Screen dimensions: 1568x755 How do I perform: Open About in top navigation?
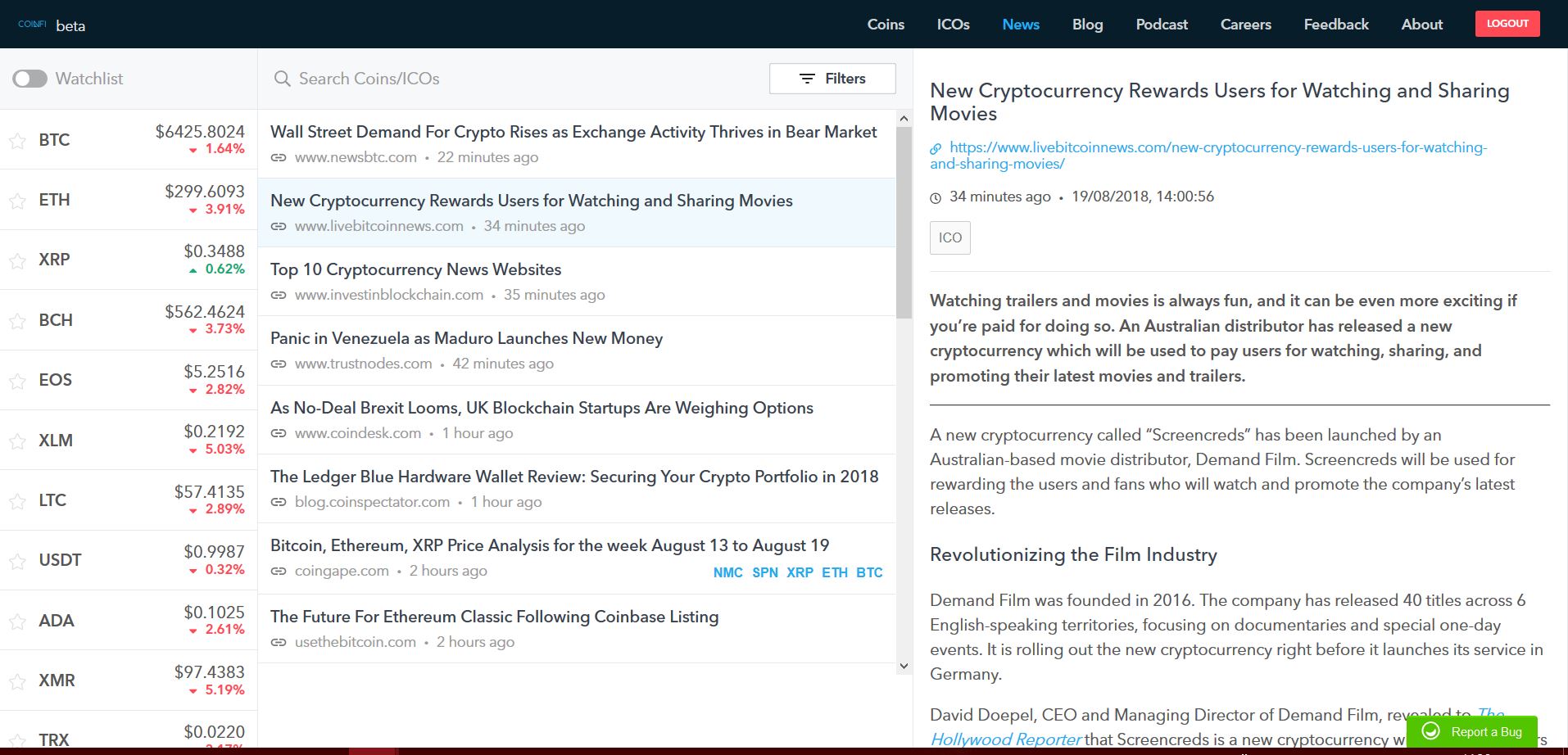(1422, 25)
